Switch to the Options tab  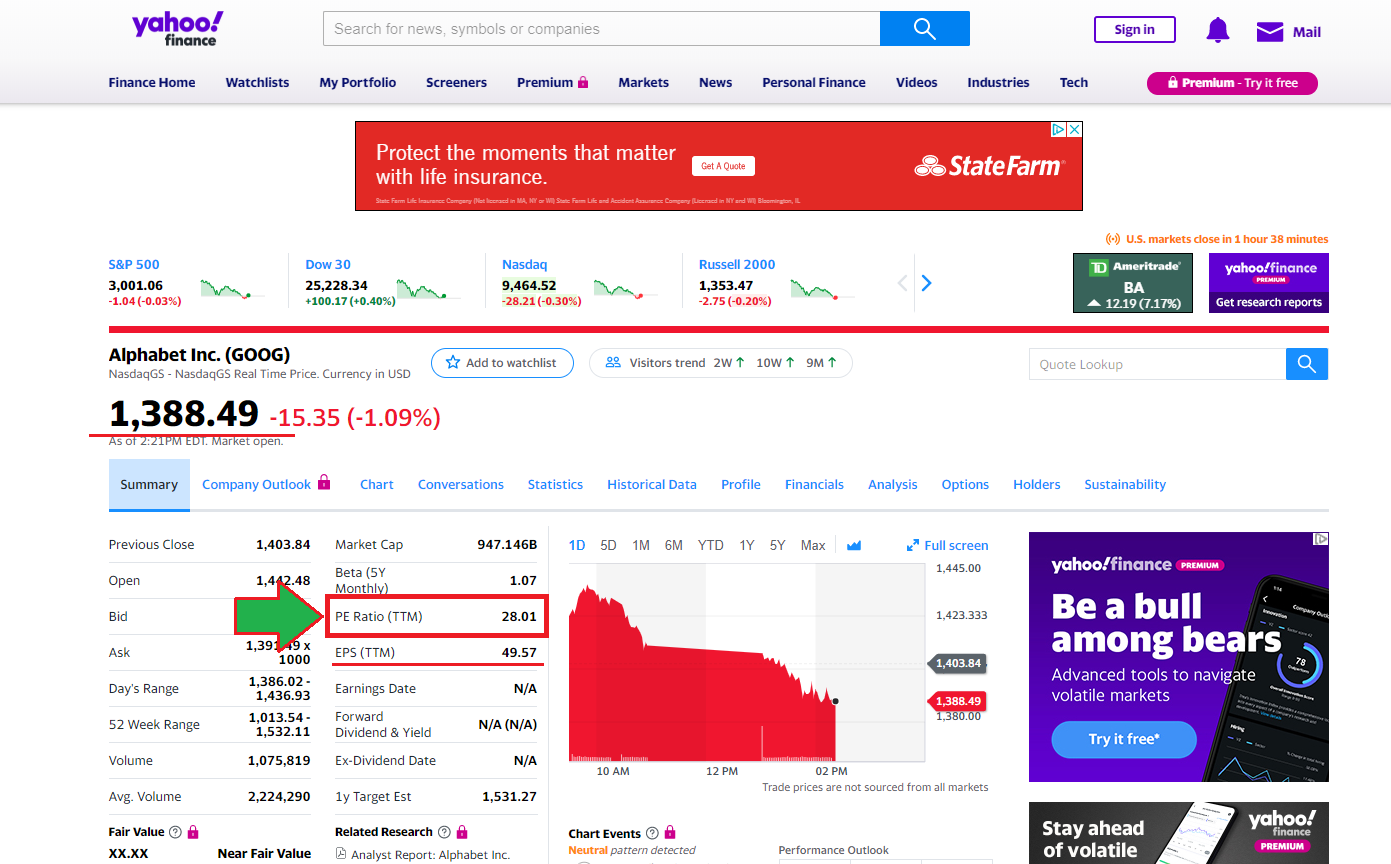[x=965, y=484]
